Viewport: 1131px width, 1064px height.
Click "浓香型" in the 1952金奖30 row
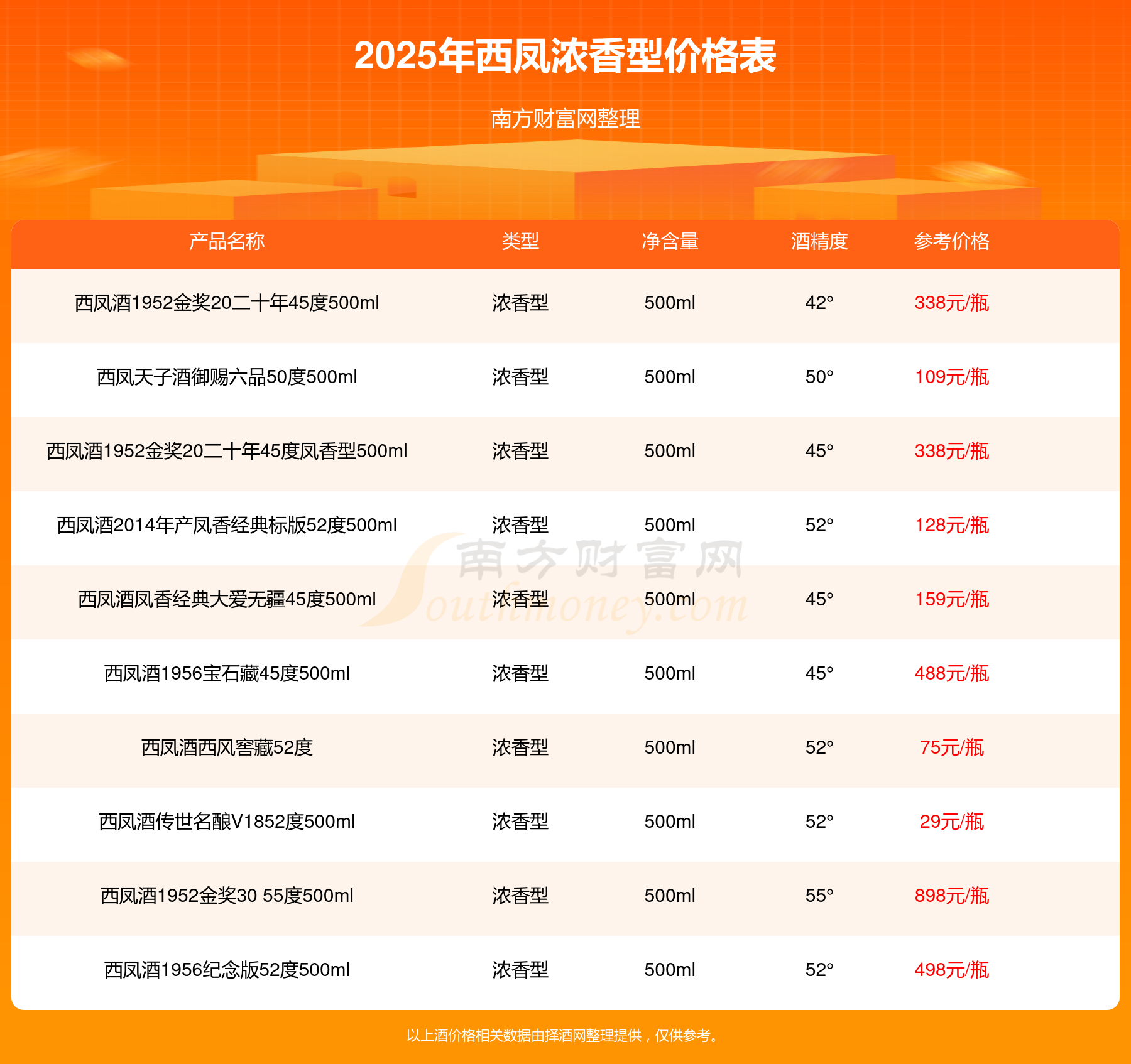pyautogui.click(x=520, y=896)
